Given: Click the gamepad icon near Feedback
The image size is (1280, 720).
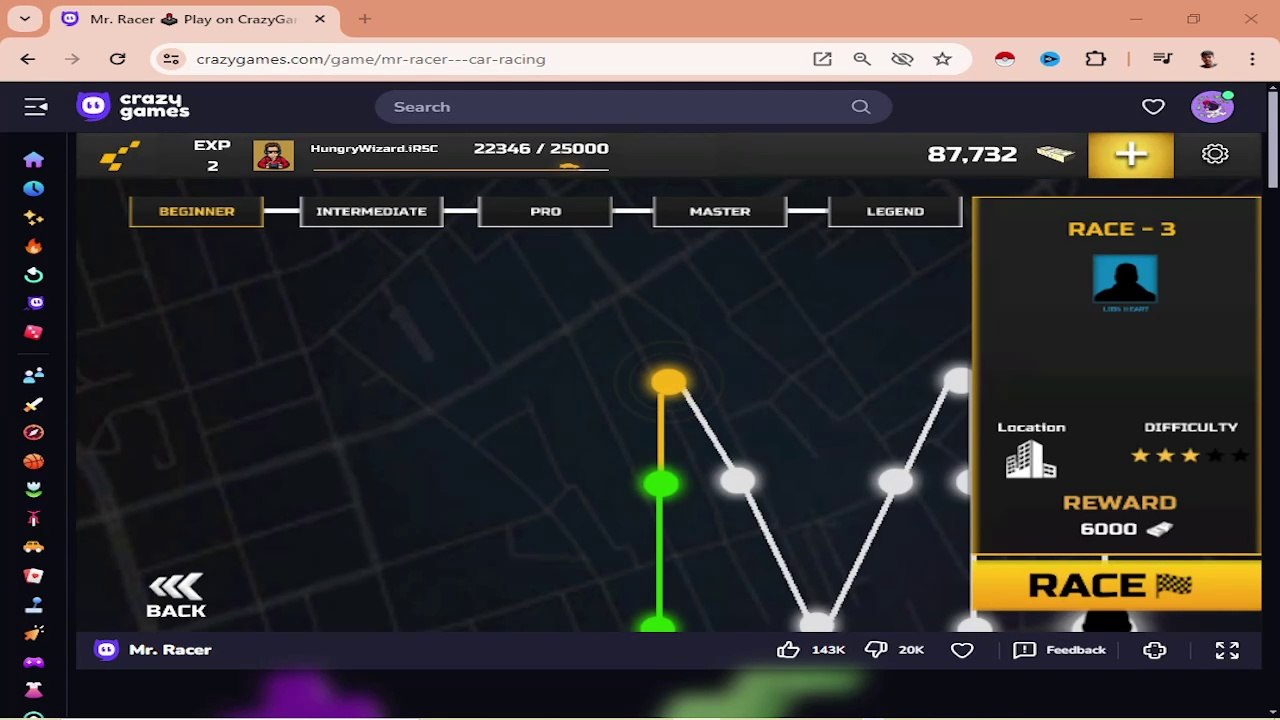Looking at the screenshot, I should tap(1155, 650).
